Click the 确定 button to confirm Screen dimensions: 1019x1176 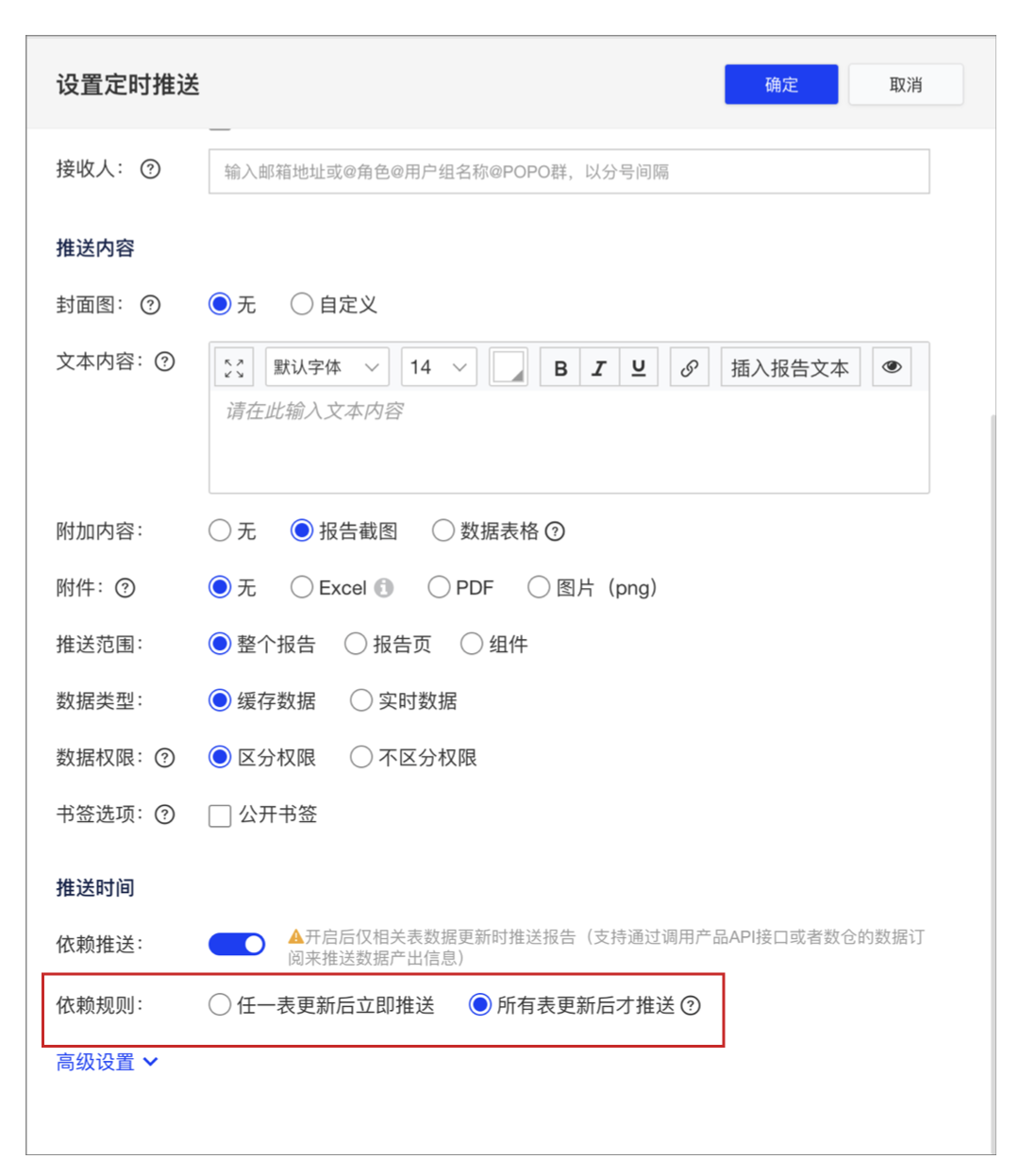pyautogui.click(x=780, y=84)
